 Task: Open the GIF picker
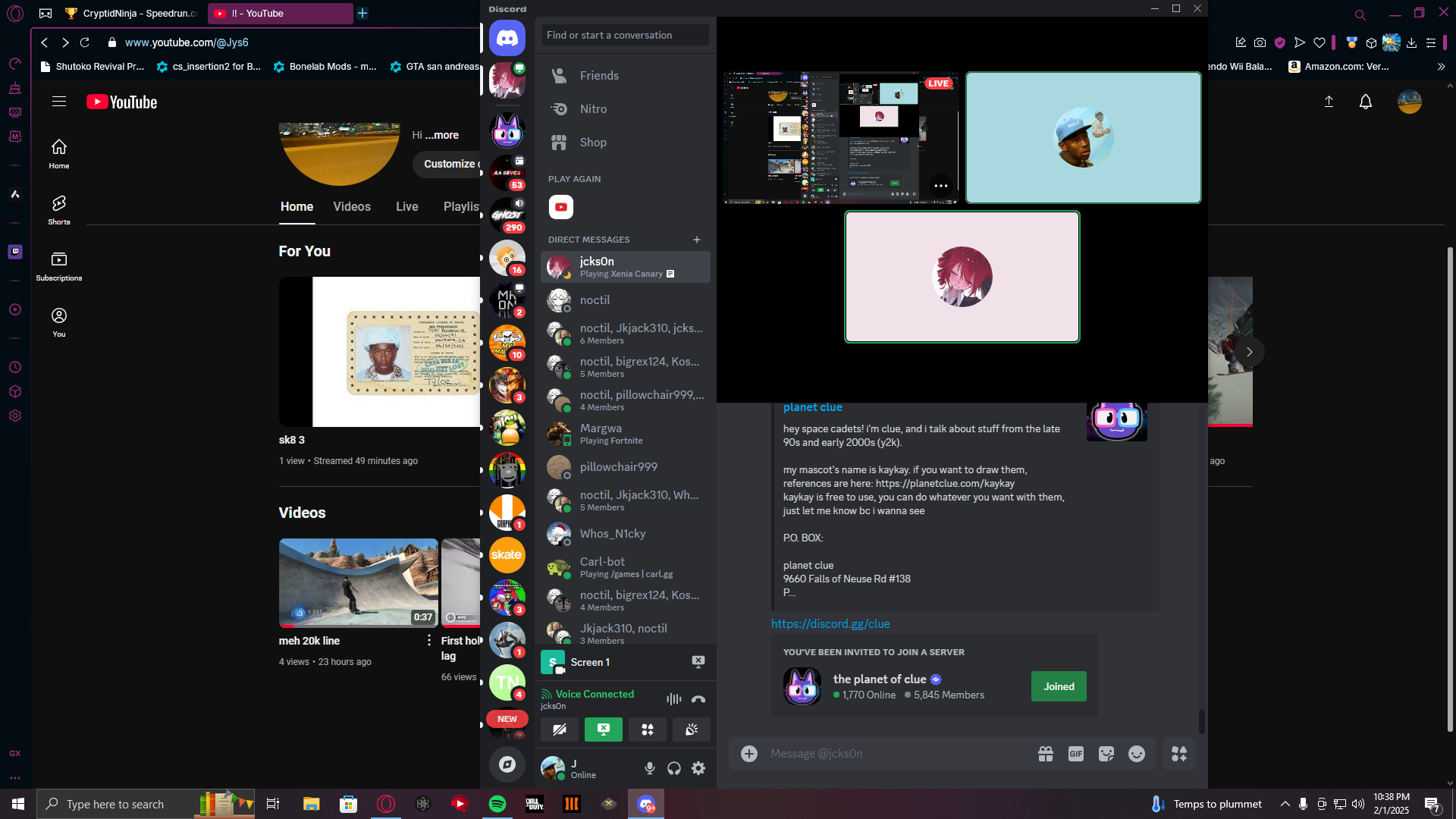pyautogui.click(x=1075, y=754)
